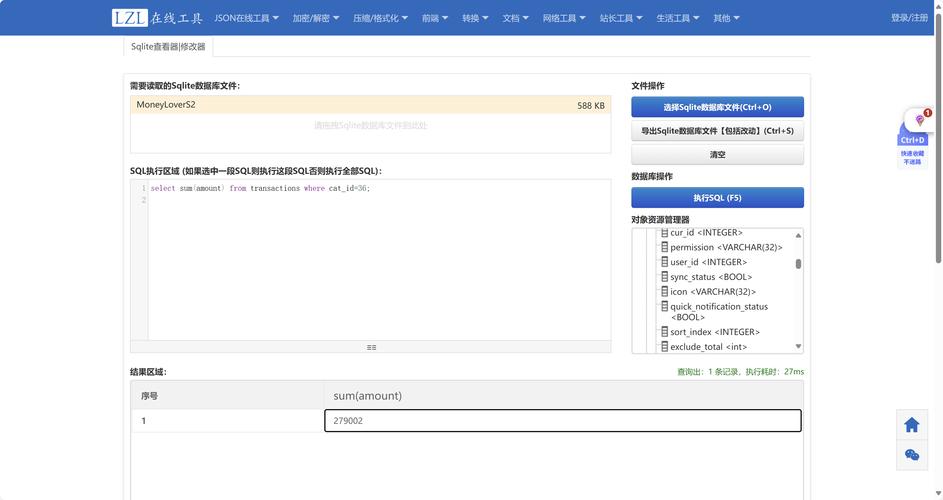Select sort_index <INTEGER> tree row
943x500 pixels.
(x=715, y=332)
